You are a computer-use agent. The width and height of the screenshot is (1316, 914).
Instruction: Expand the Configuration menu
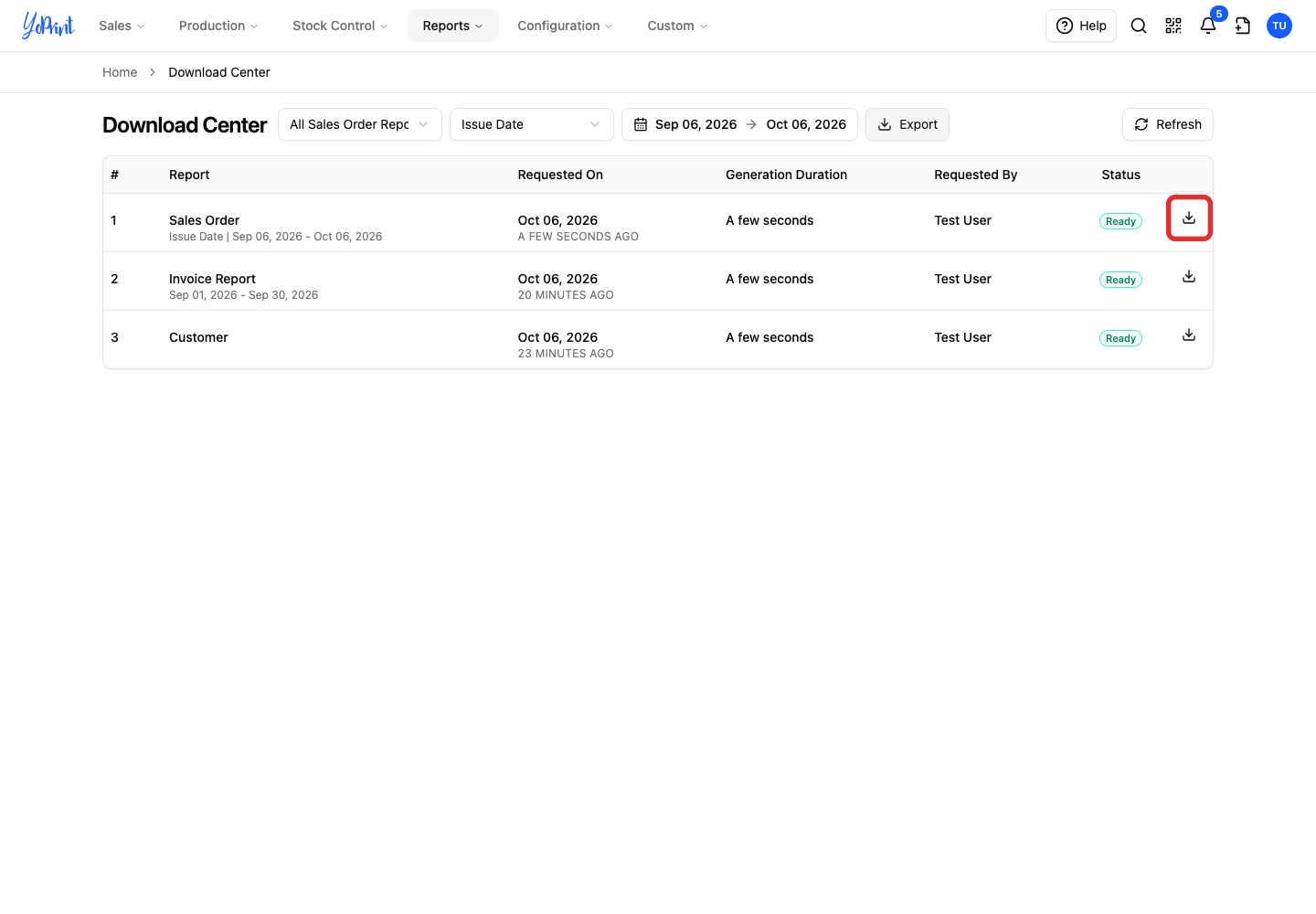[x=565, y=26]
